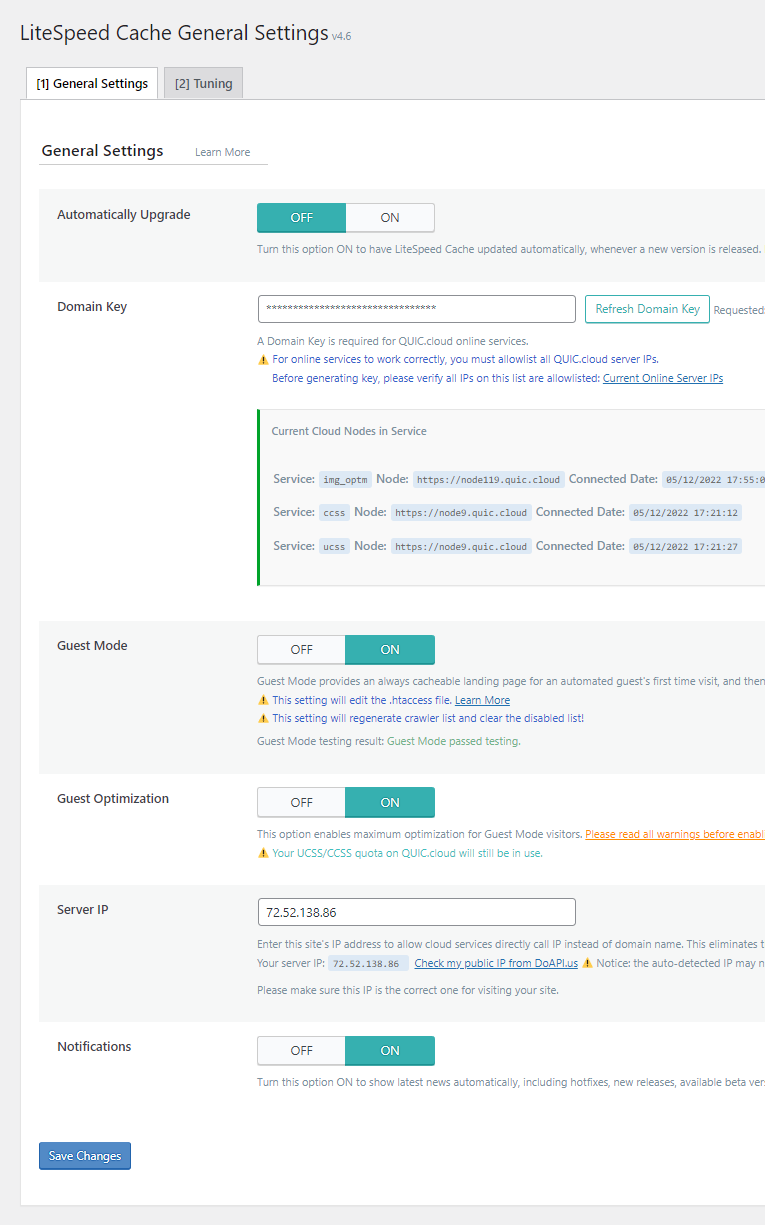This screenshot has height=1225, width=765.
Task: Click the Guest Mode passed testing result text
Action: [453, 741]
